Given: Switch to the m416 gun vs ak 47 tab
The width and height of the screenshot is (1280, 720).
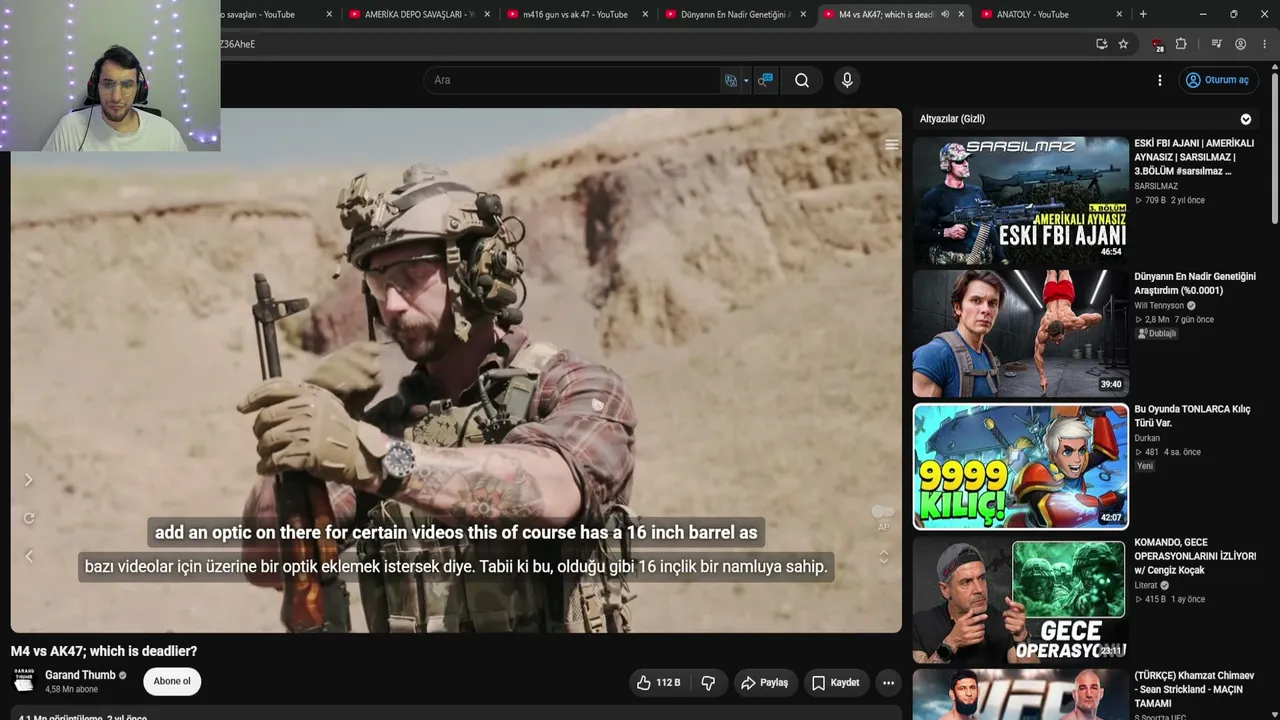Looking at the screenshot, I should [x=575, y=14].
